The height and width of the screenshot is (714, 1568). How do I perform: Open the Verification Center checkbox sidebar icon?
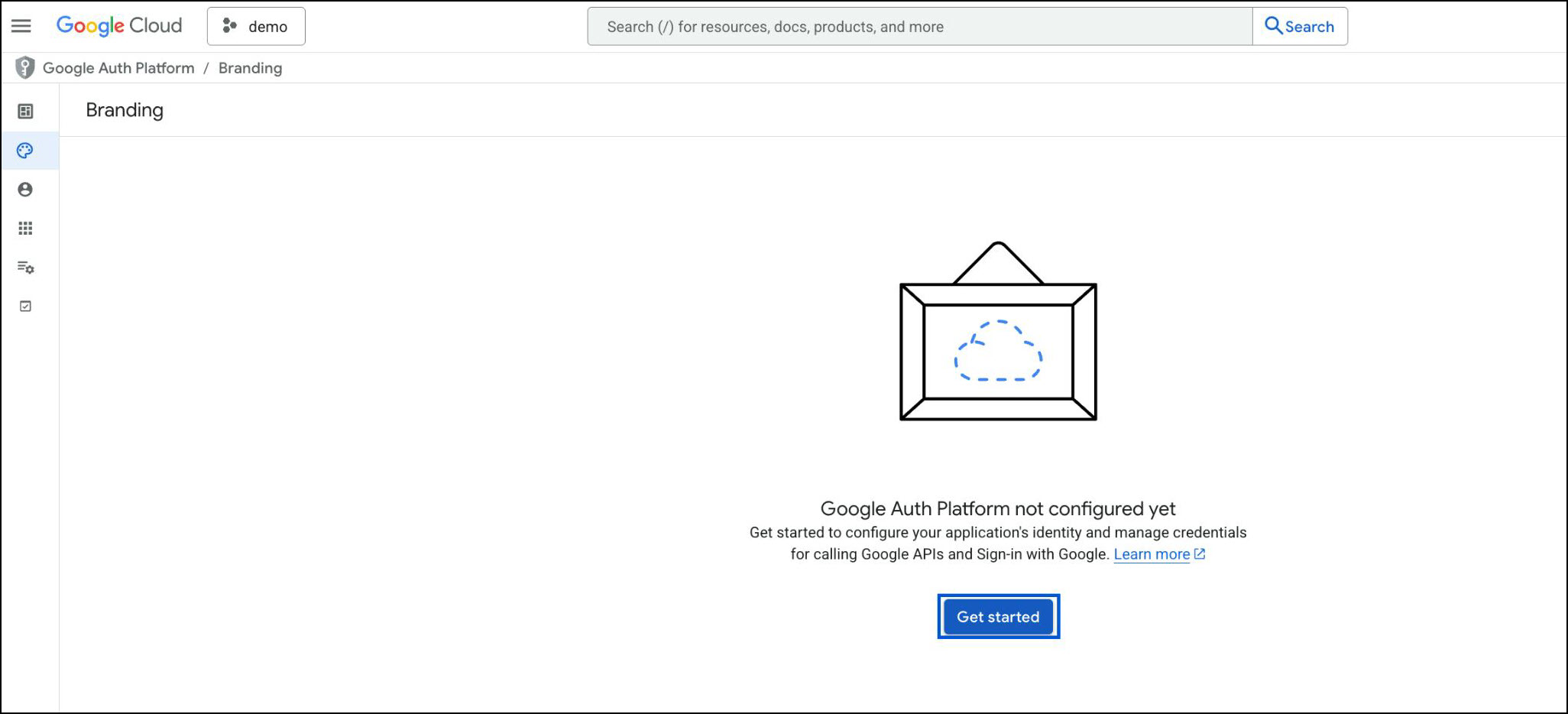tap(25, 307)
